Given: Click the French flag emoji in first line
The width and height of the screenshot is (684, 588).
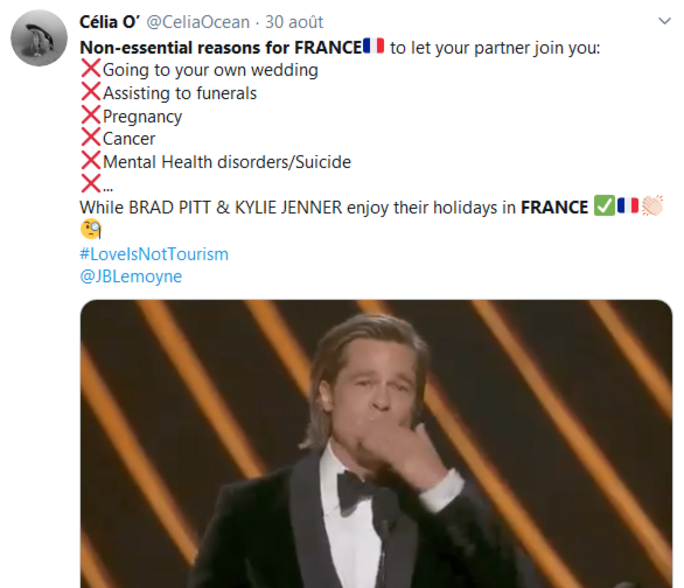Looking at the screenshot, I should pyautogui.click(x=373, y=46).
